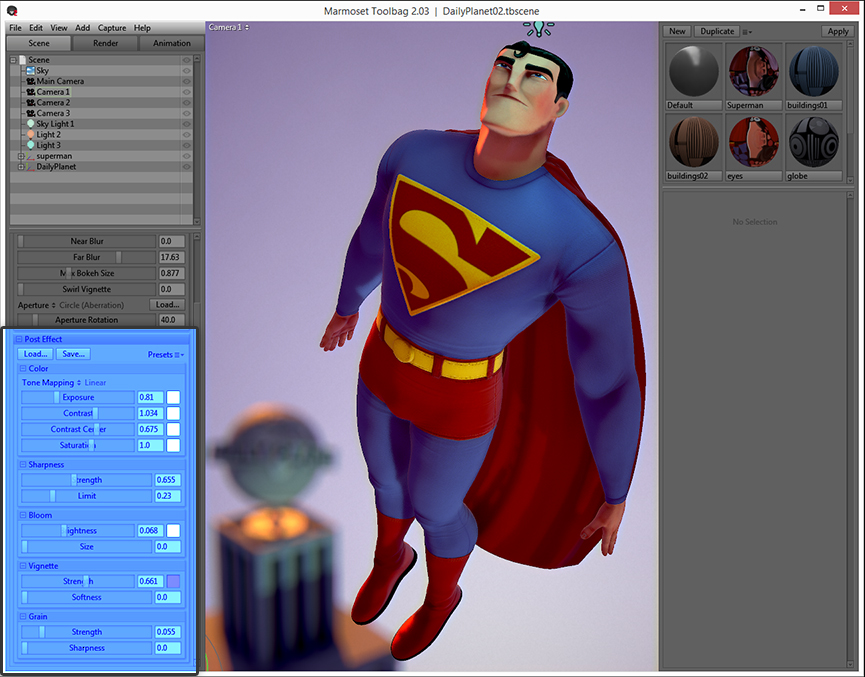Open the material options menu icon
This screenshot has width=865, height=677.
click(x=747, y=32)
